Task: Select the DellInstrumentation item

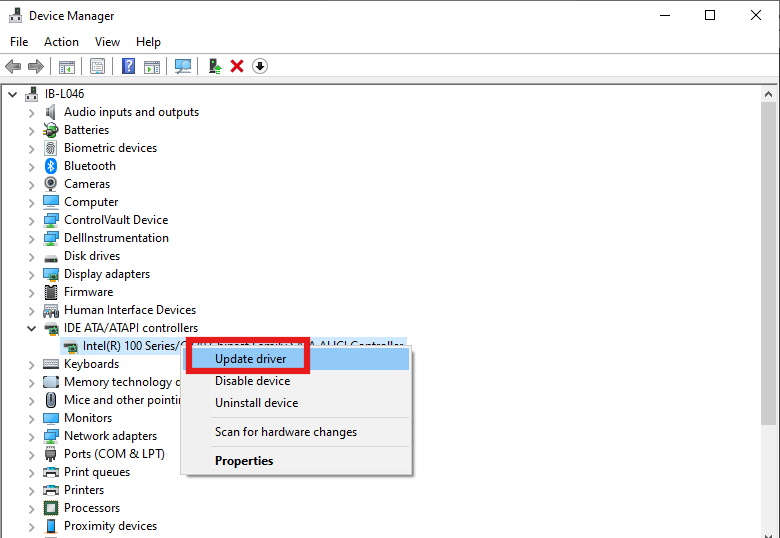Action: point(116,238)
